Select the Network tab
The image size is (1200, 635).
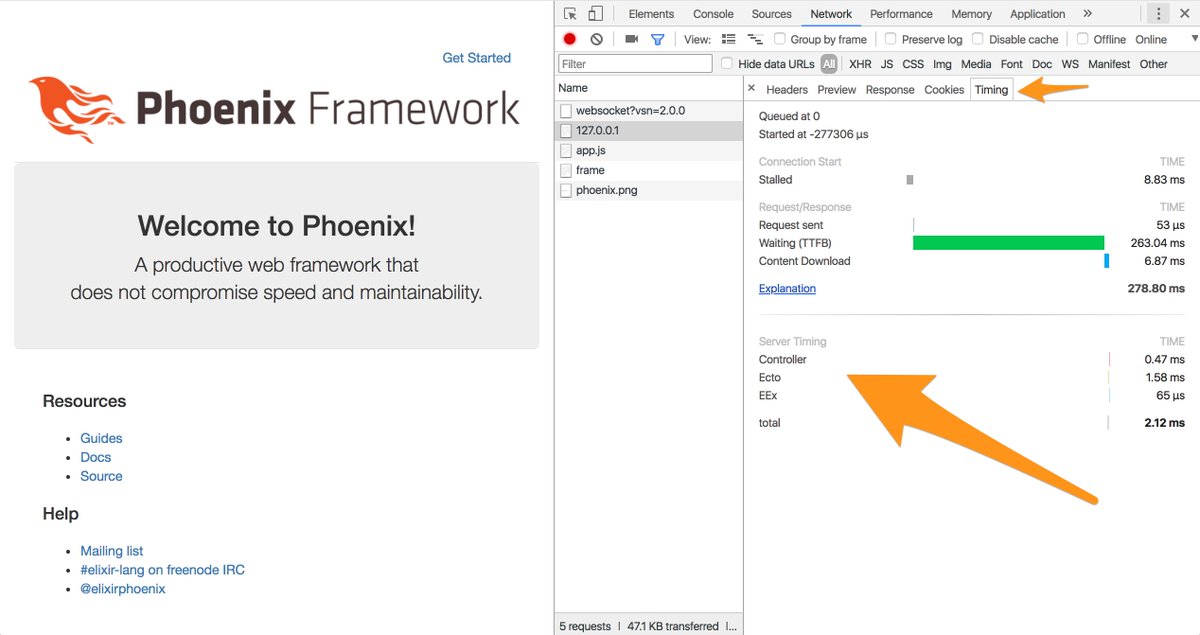tap(831, 14)
